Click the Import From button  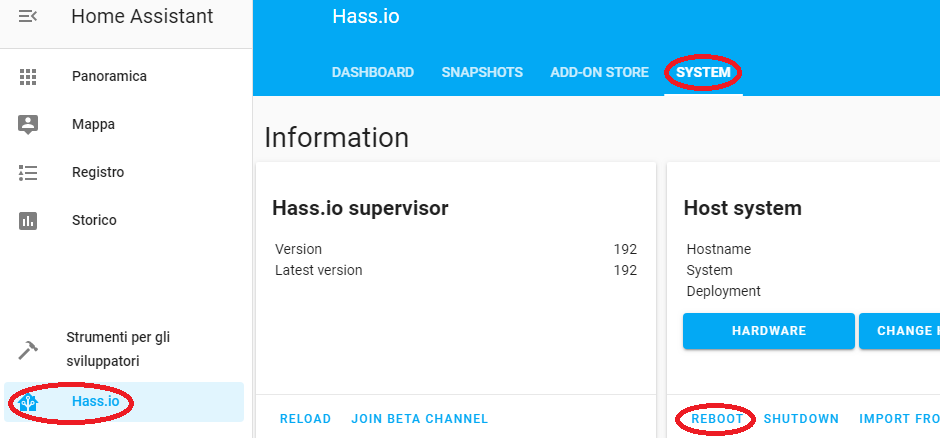point(899,419)
